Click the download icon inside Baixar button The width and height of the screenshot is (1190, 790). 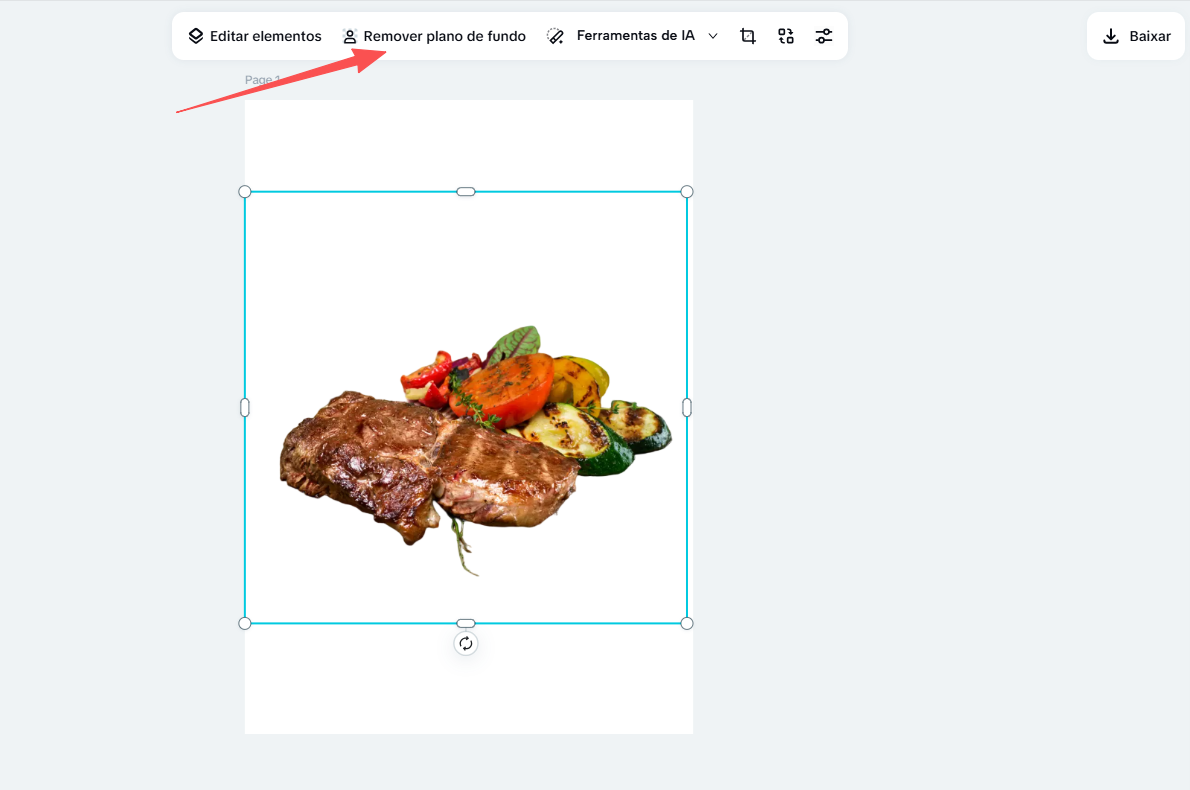(1110, 35)
